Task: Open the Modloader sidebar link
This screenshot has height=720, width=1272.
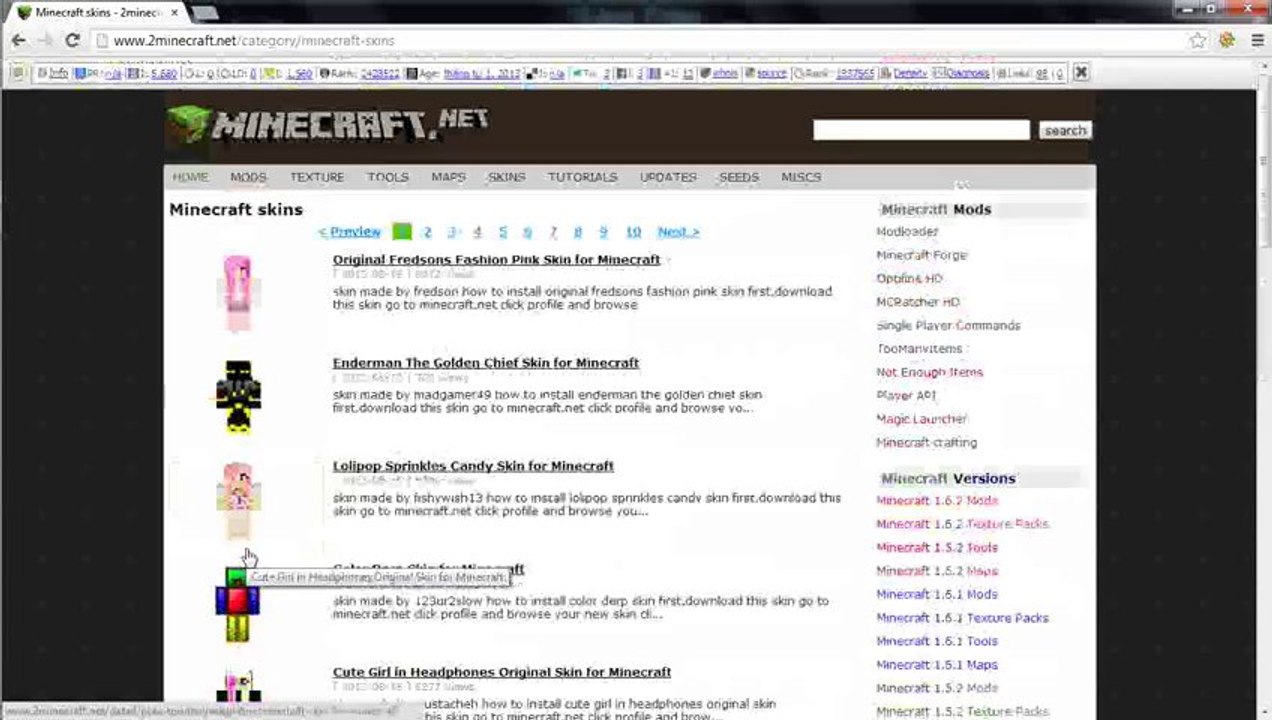Action: (x=907, y=232)
